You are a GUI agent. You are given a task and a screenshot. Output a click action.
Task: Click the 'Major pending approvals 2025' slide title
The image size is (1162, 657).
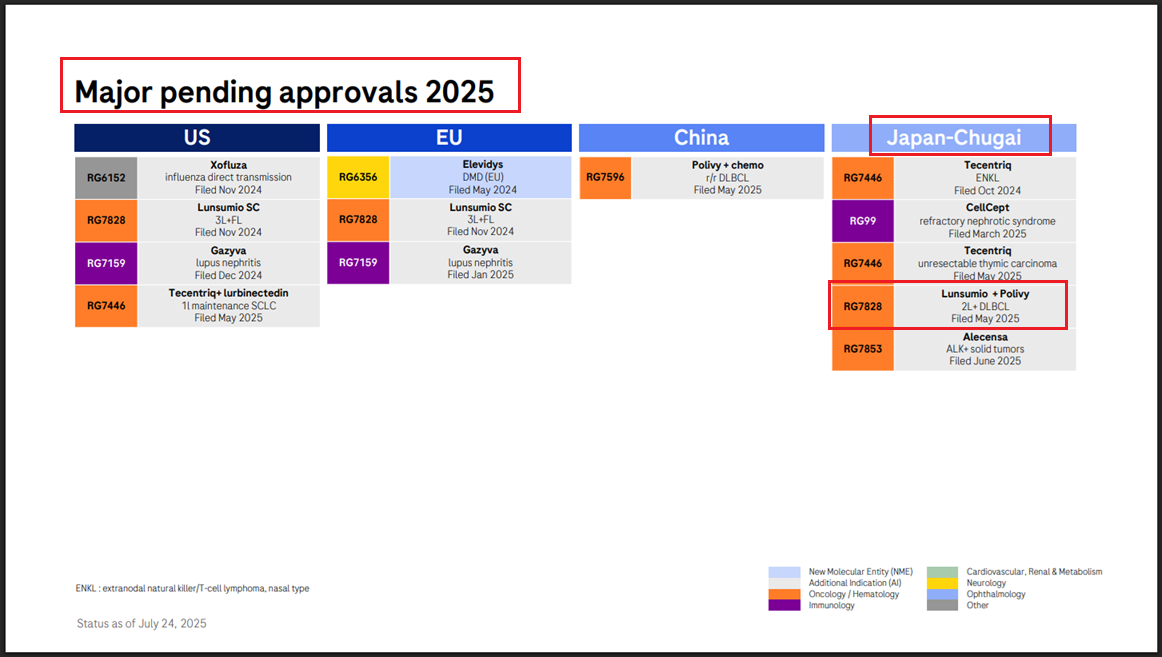tap(285, 93)
